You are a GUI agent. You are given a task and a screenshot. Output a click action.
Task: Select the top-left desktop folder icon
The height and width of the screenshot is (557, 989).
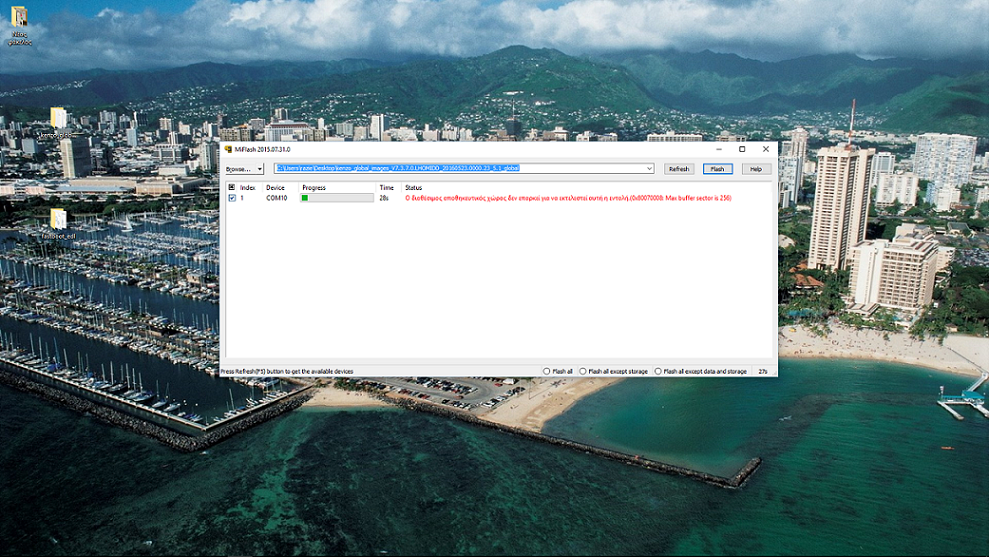click(18, 17)
